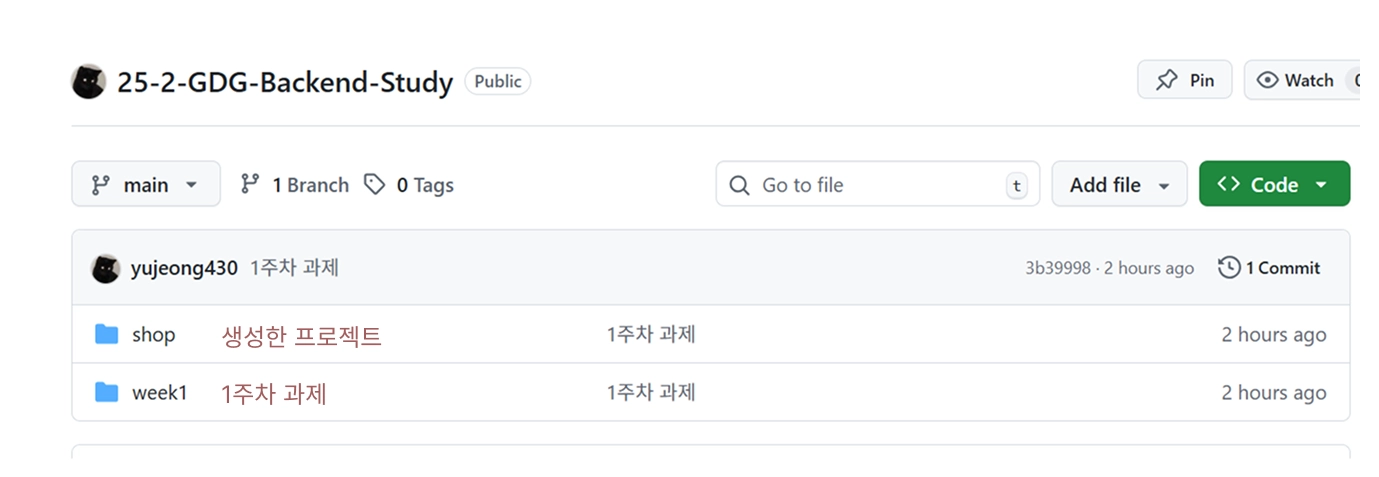Open the week1 folder
This screenshot has height=477, width=1379.
pos(159,393)
